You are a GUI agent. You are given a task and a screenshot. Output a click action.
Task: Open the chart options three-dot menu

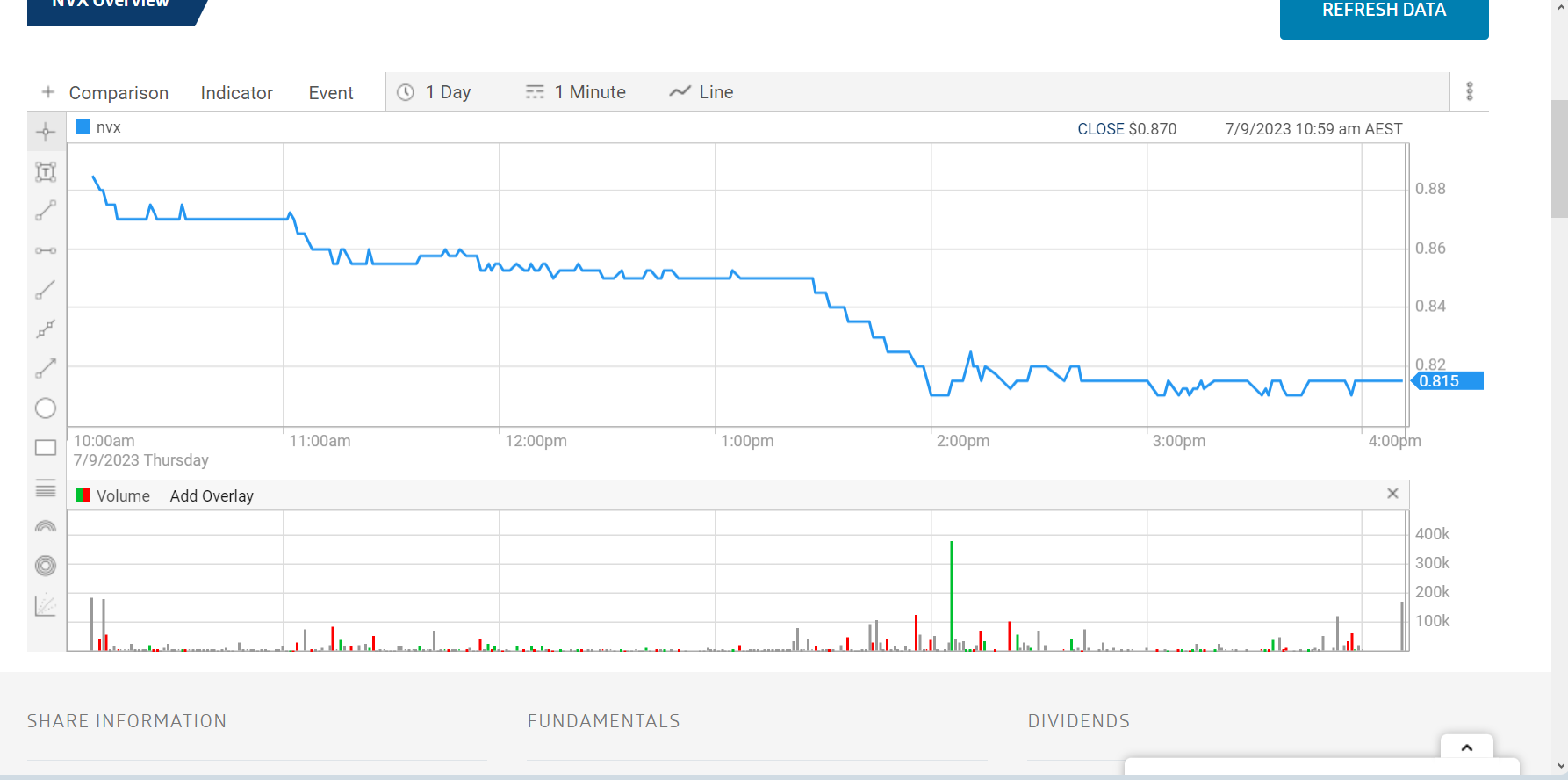tap(1470, 91)
